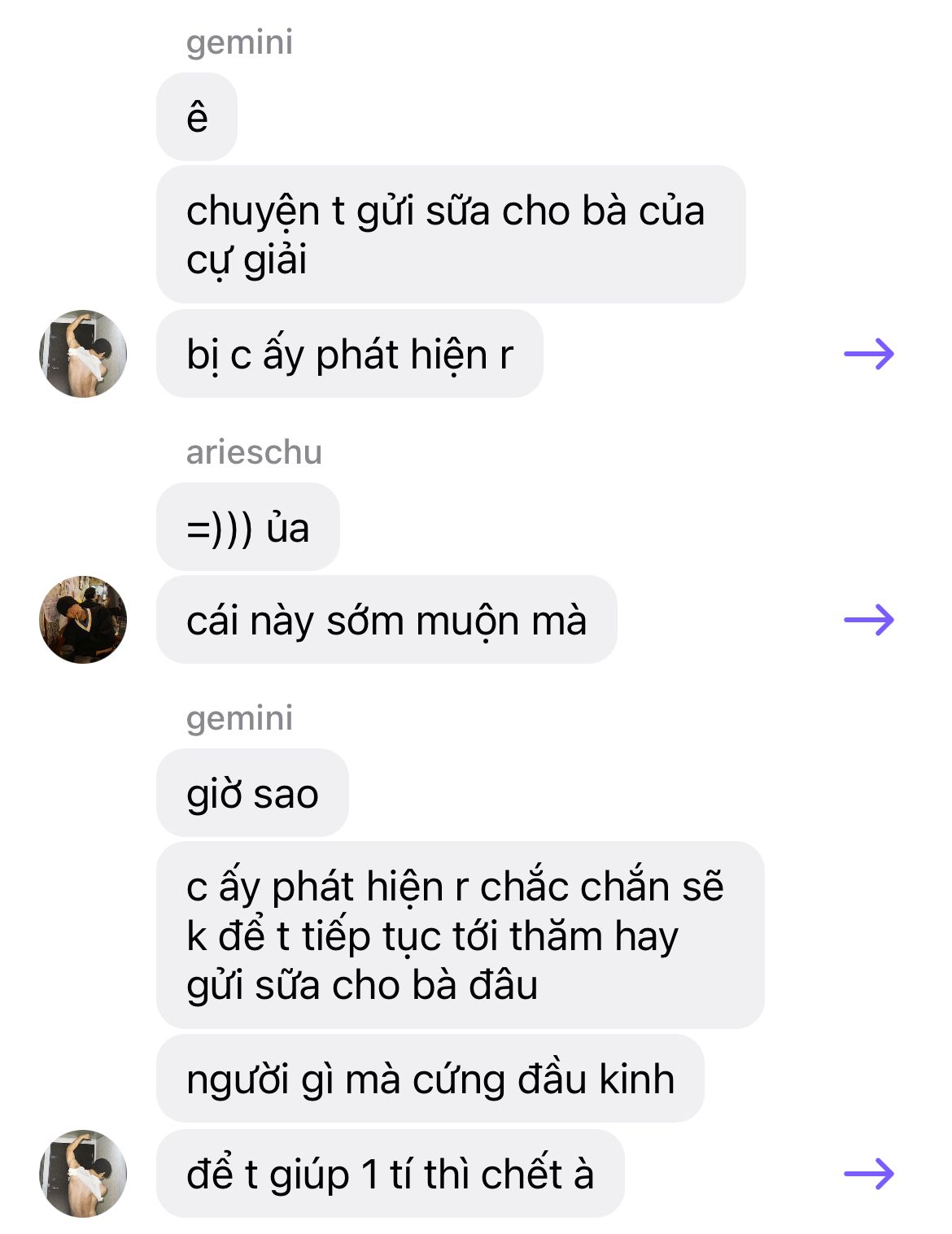
Task: Select the 'cái này sớm muộn mà' bubble
Action: tap(386, 620)
